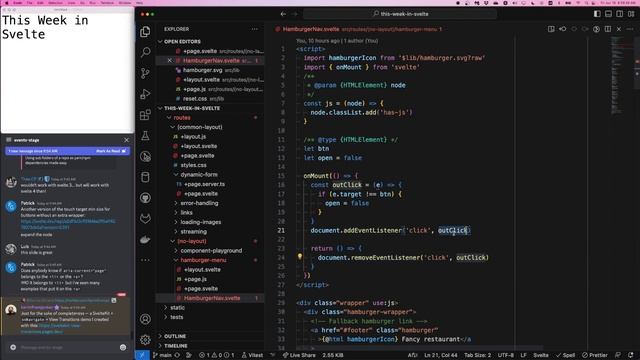The width and height of the screenshot is (640, 360).
Task: Click Ln 21, Col 44 in status bar
Action: [x=441, y=355]
